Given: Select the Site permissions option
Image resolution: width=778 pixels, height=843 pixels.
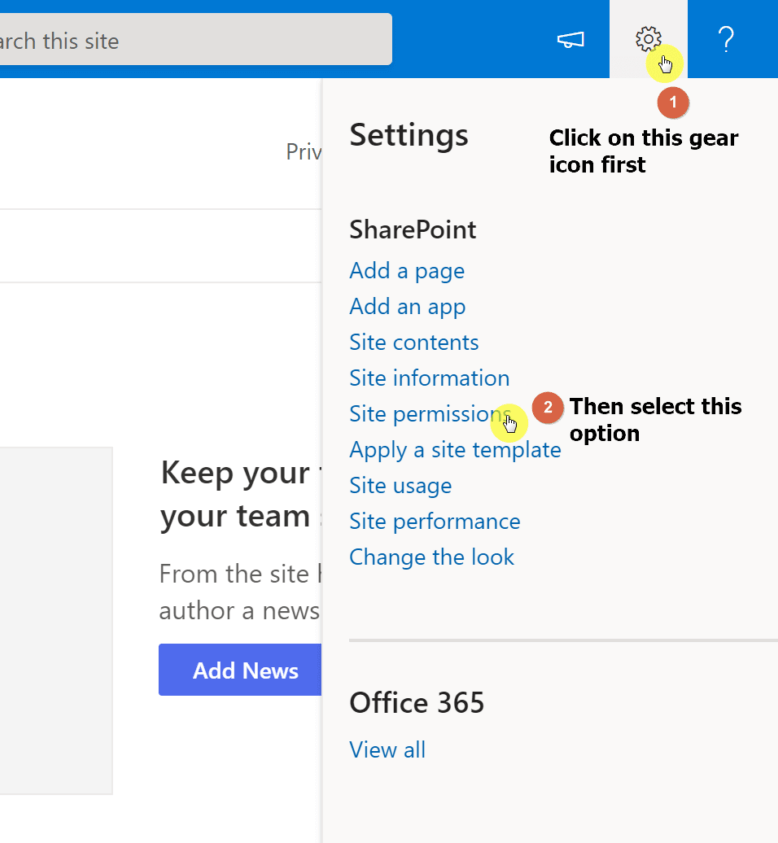Looking at the screenshot, I should (430, 414).
